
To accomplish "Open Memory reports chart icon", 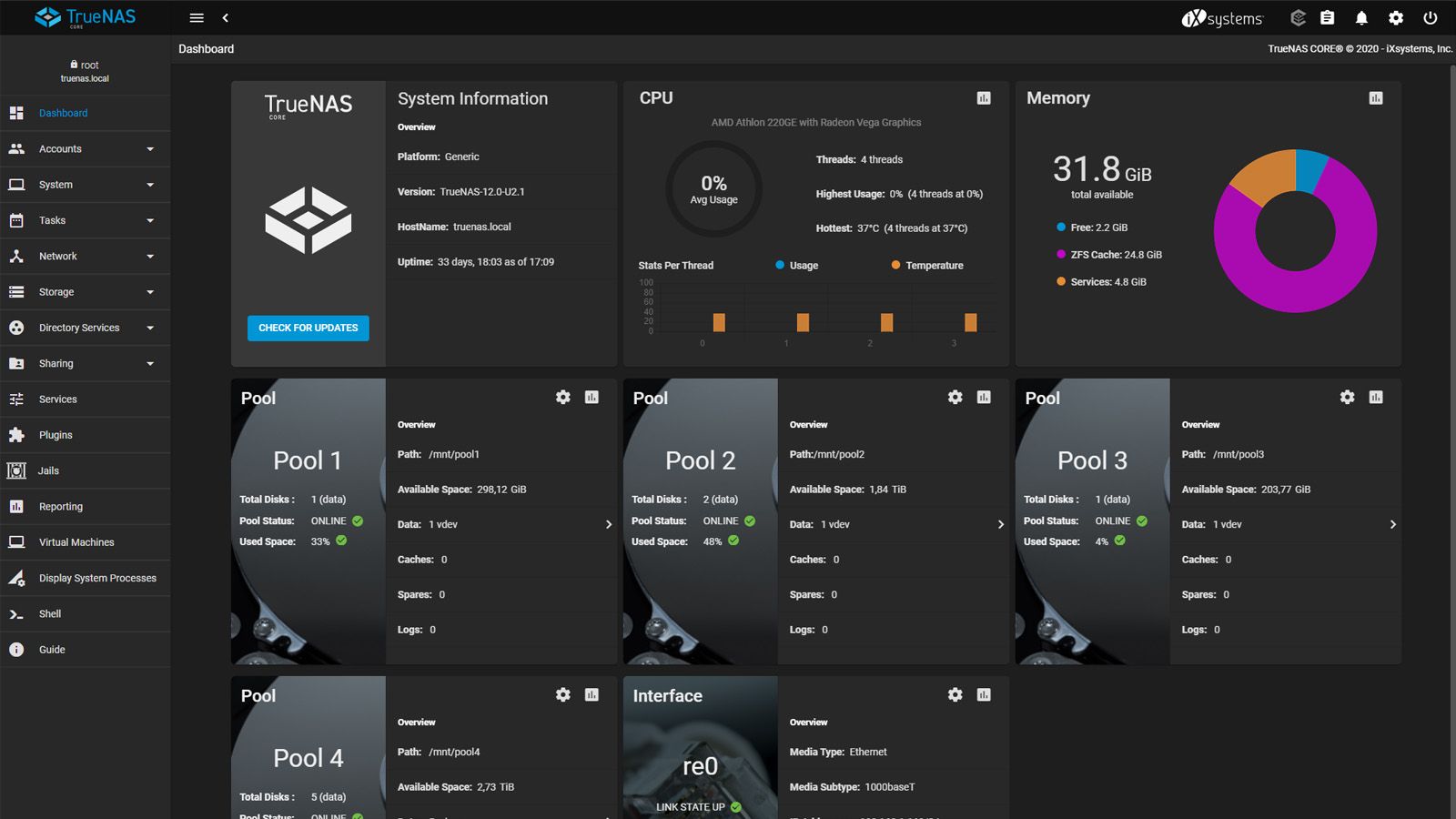I will [1376, 98].
